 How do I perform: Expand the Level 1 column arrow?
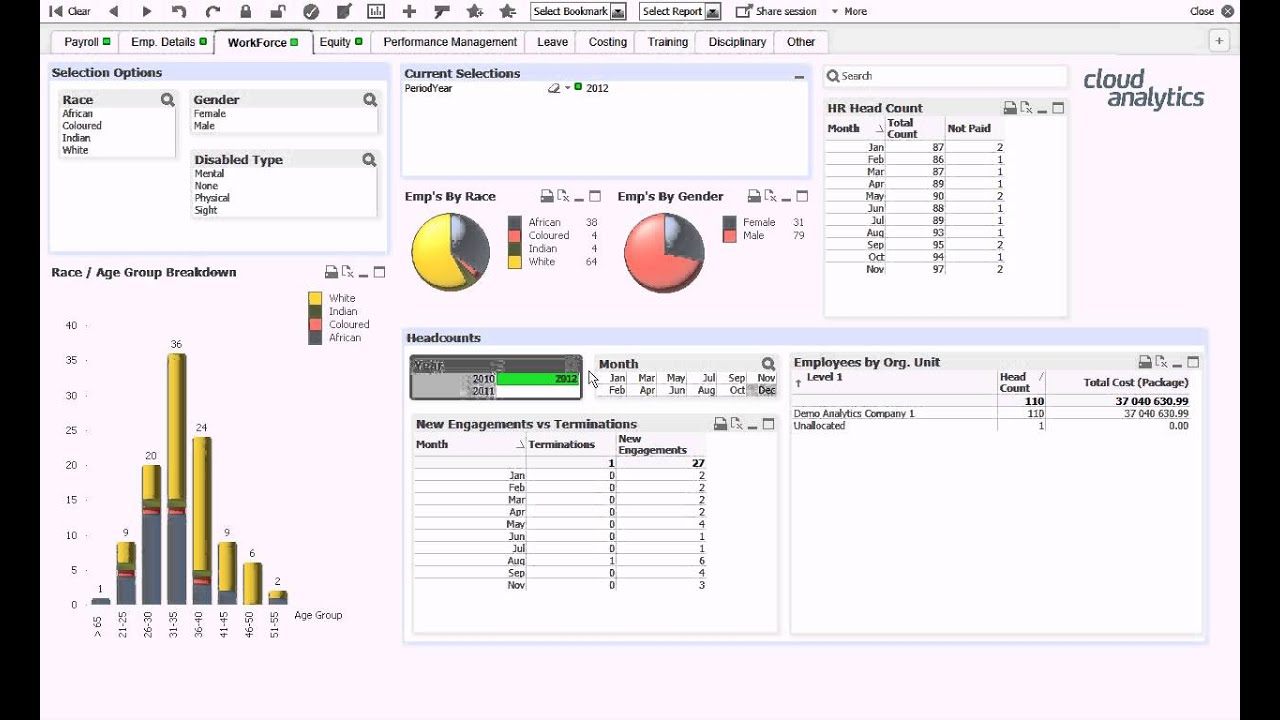798,382
